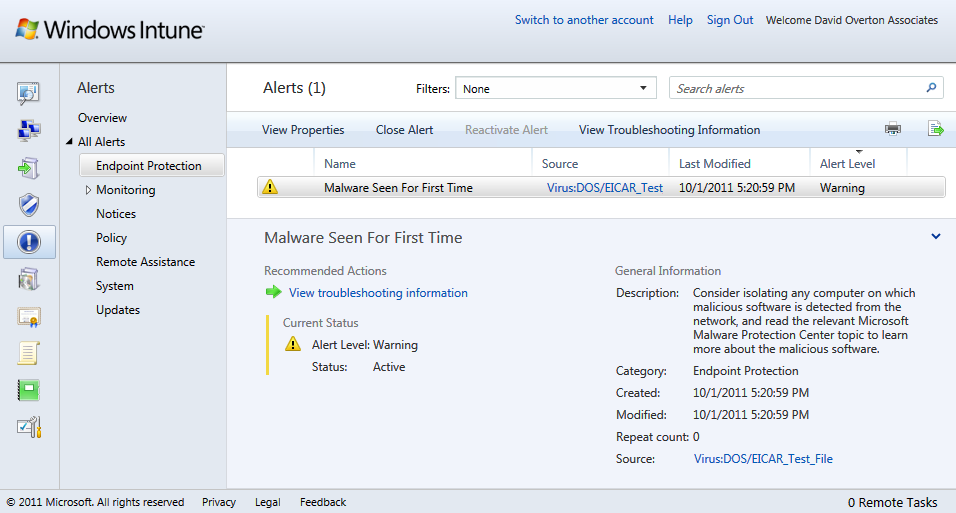Click the Warning cell in alert row
The height and width of the screenshot is (513, 956).
point(842,187)
